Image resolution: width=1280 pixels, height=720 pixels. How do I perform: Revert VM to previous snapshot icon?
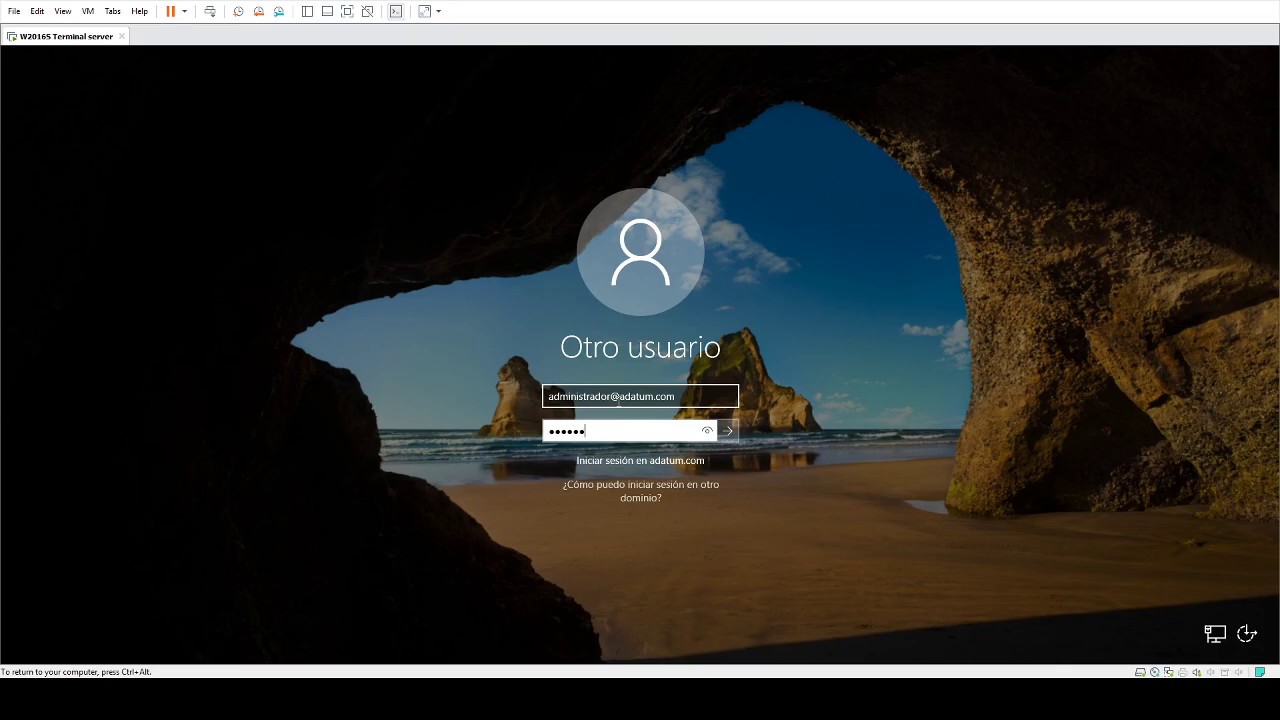(x=258, y=11)
